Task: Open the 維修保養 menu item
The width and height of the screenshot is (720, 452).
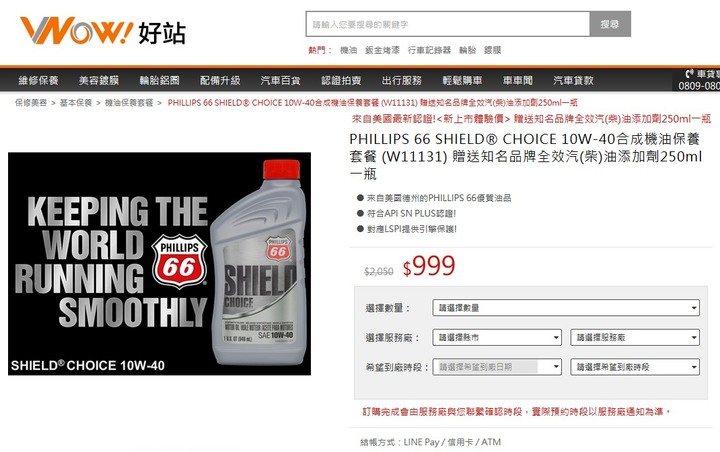Action: [38, 80]
